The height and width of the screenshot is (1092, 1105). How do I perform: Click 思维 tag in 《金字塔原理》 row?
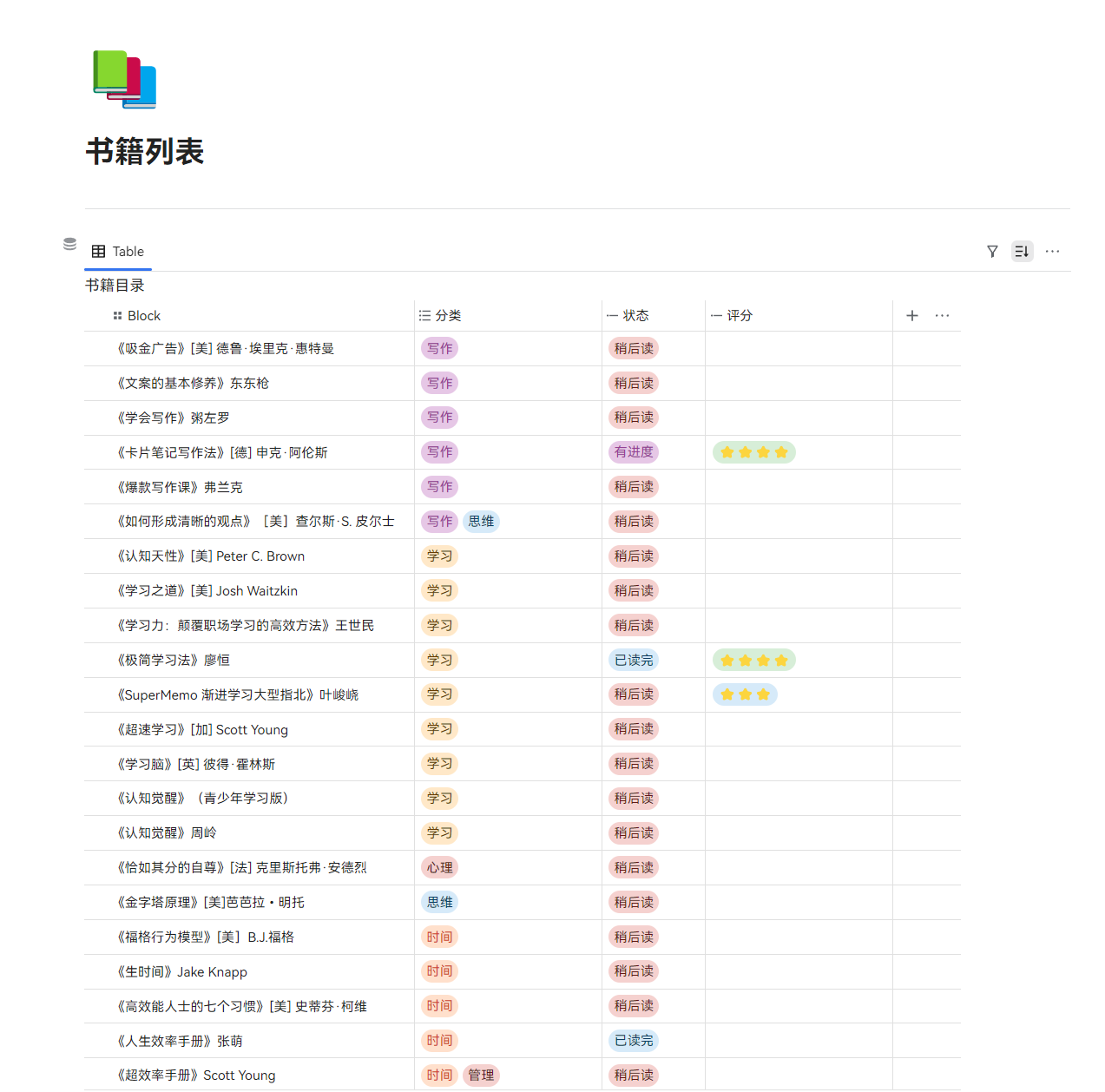[440, 903]
